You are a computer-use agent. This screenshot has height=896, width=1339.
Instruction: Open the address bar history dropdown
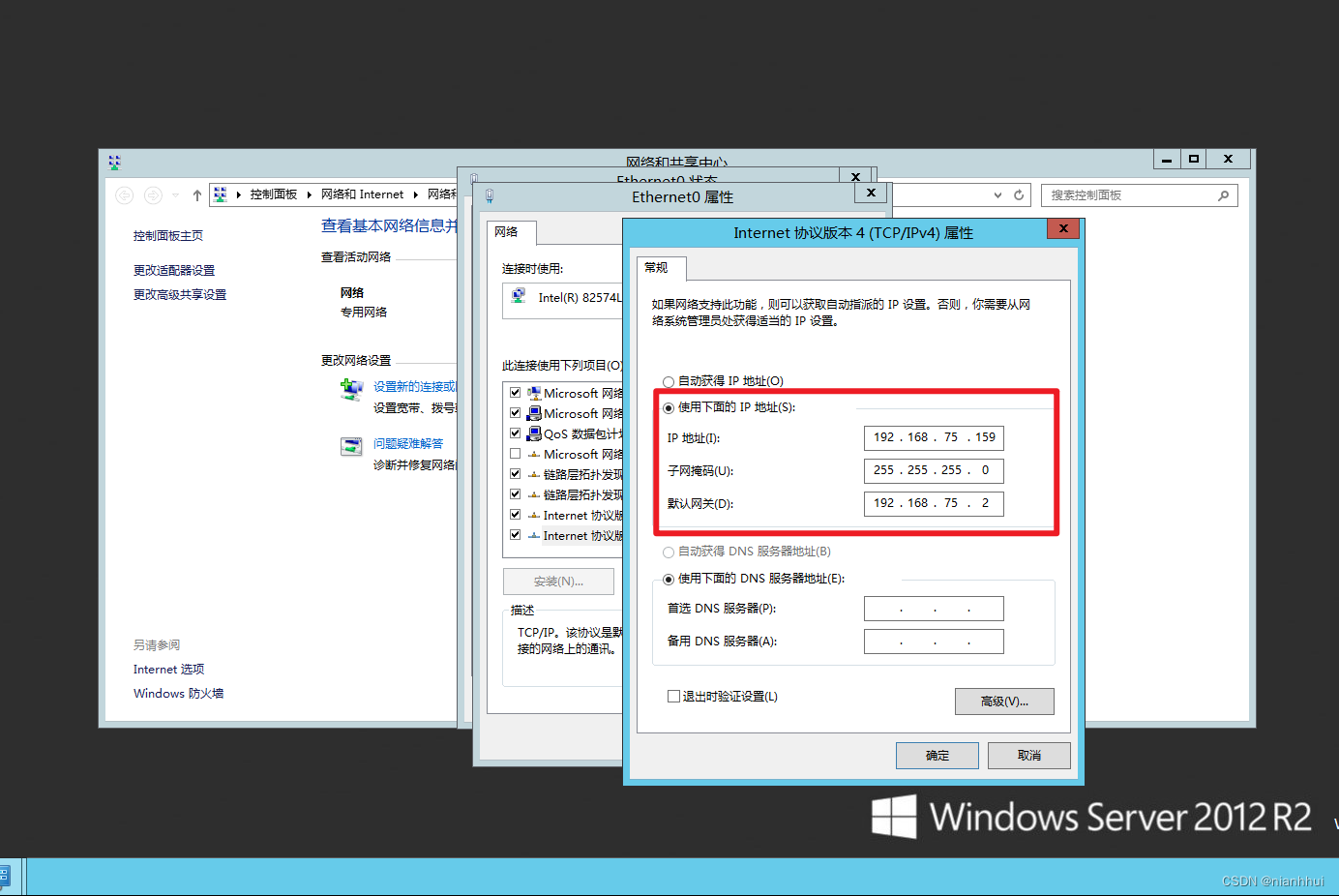point(997,194)
